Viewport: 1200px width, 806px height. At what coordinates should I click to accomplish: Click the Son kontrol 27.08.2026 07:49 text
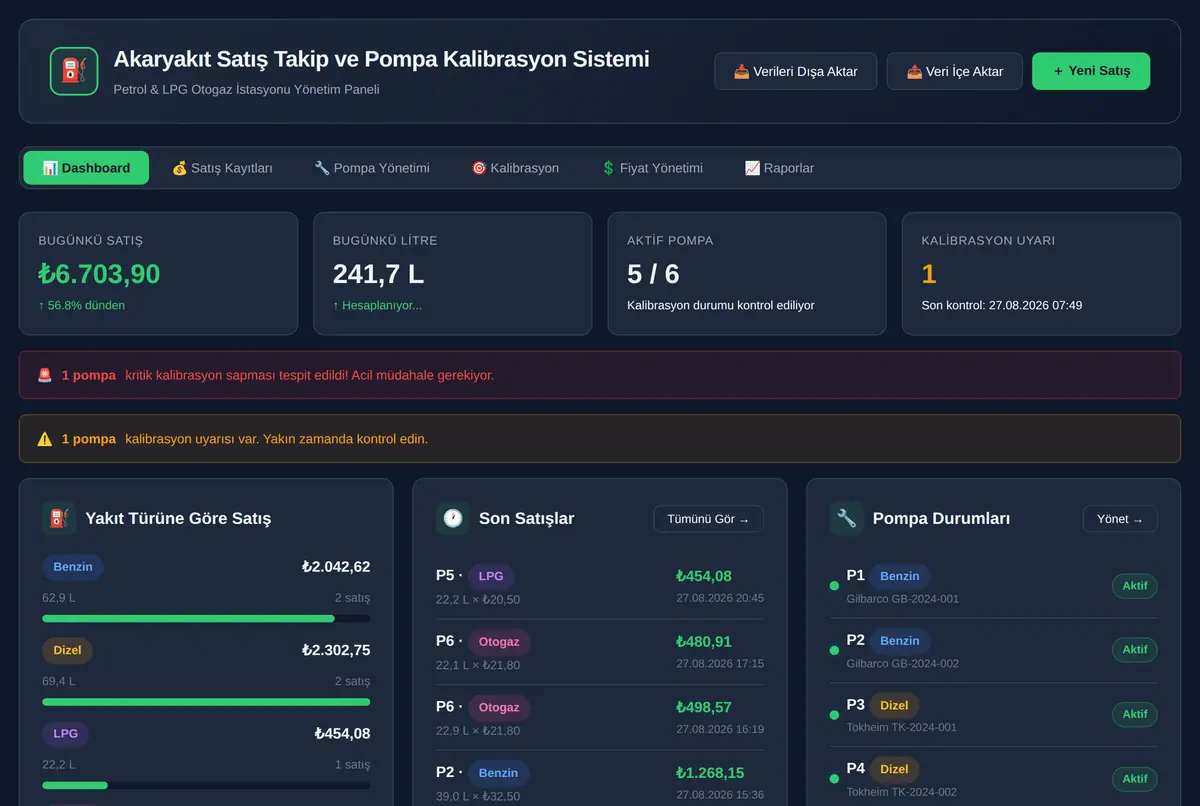pos(1002,305)
